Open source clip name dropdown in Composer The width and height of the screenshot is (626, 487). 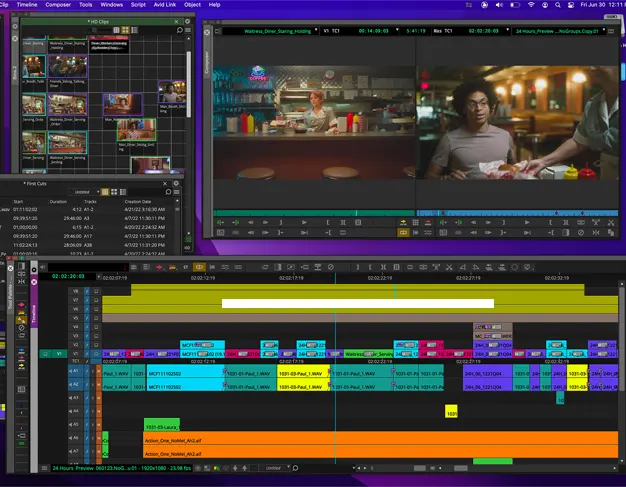coord(316,30)
